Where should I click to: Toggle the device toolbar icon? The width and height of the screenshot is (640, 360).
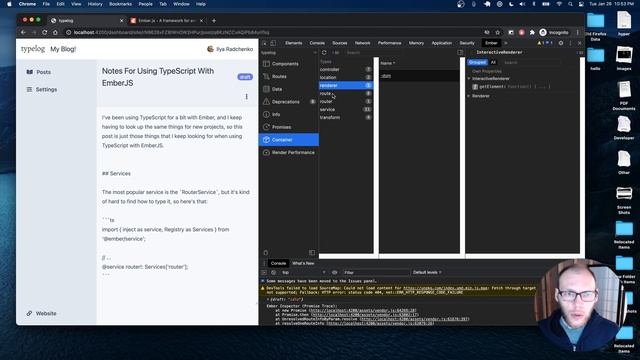tap(273, 43)
